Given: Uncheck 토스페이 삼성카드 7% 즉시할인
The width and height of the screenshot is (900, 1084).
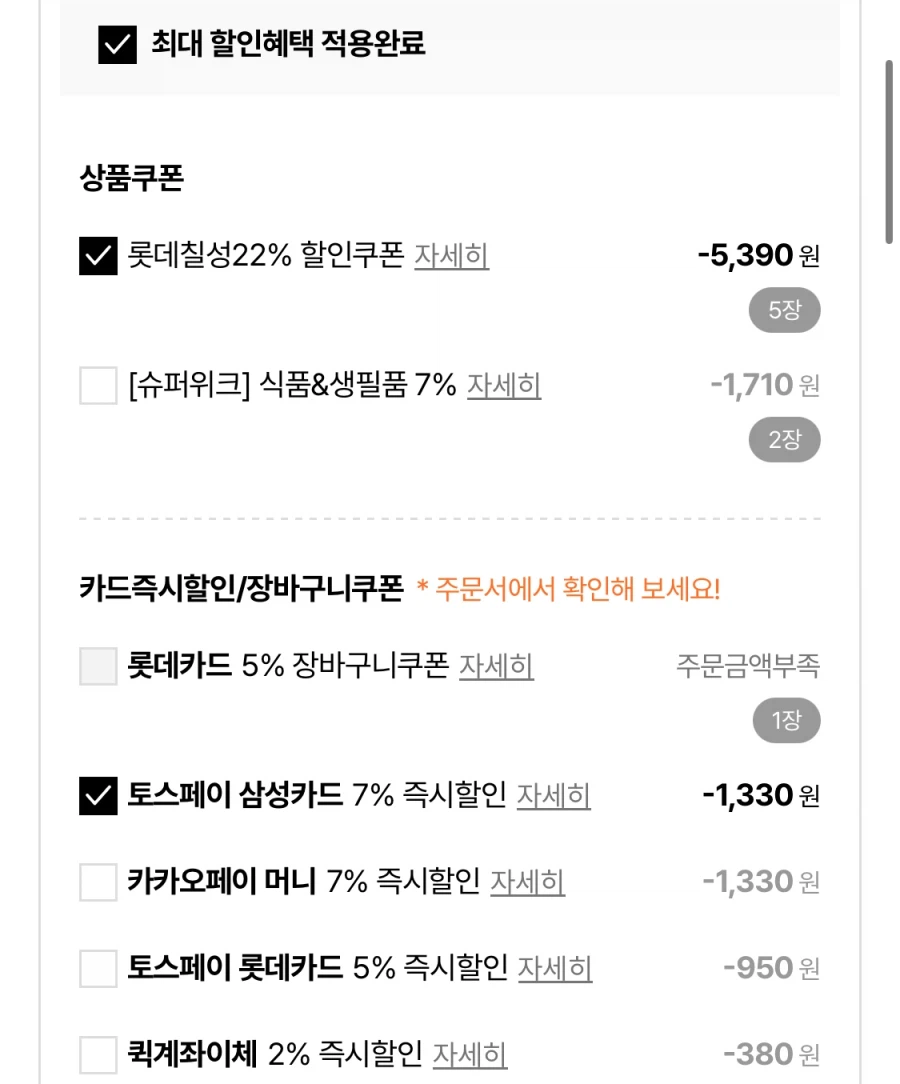Looking at the screenshot, I should click(x=98, y=796).
